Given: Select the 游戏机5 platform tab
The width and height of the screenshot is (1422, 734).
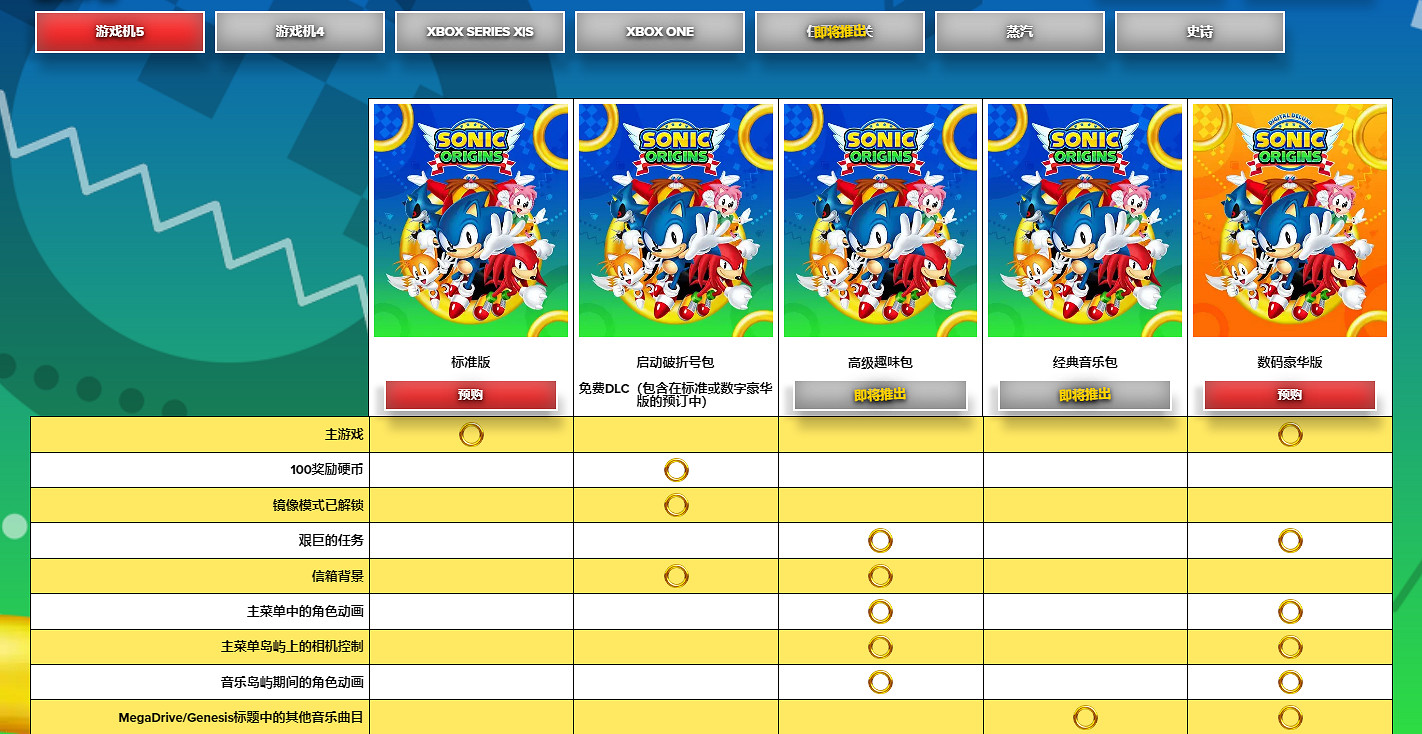Looking at the screenshot, I should click(120, 32).
